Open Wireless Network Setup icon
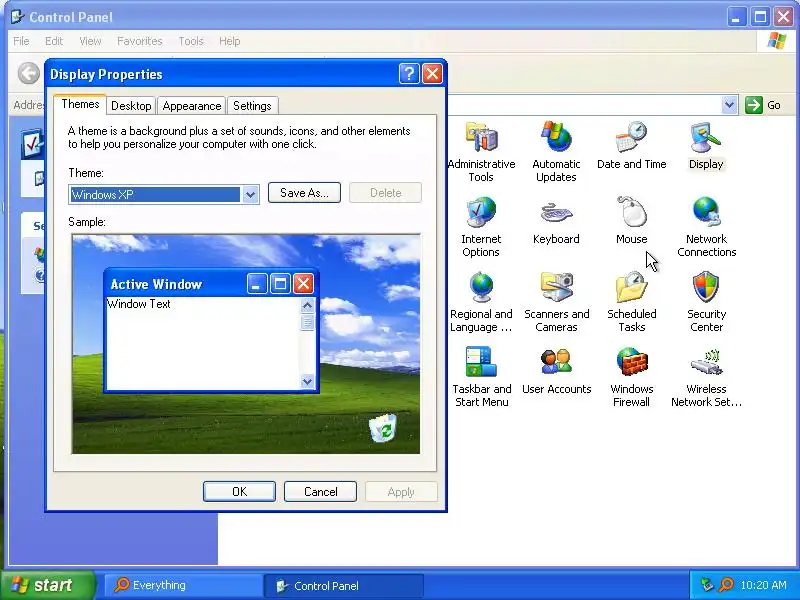 click(x=706, y=362)
